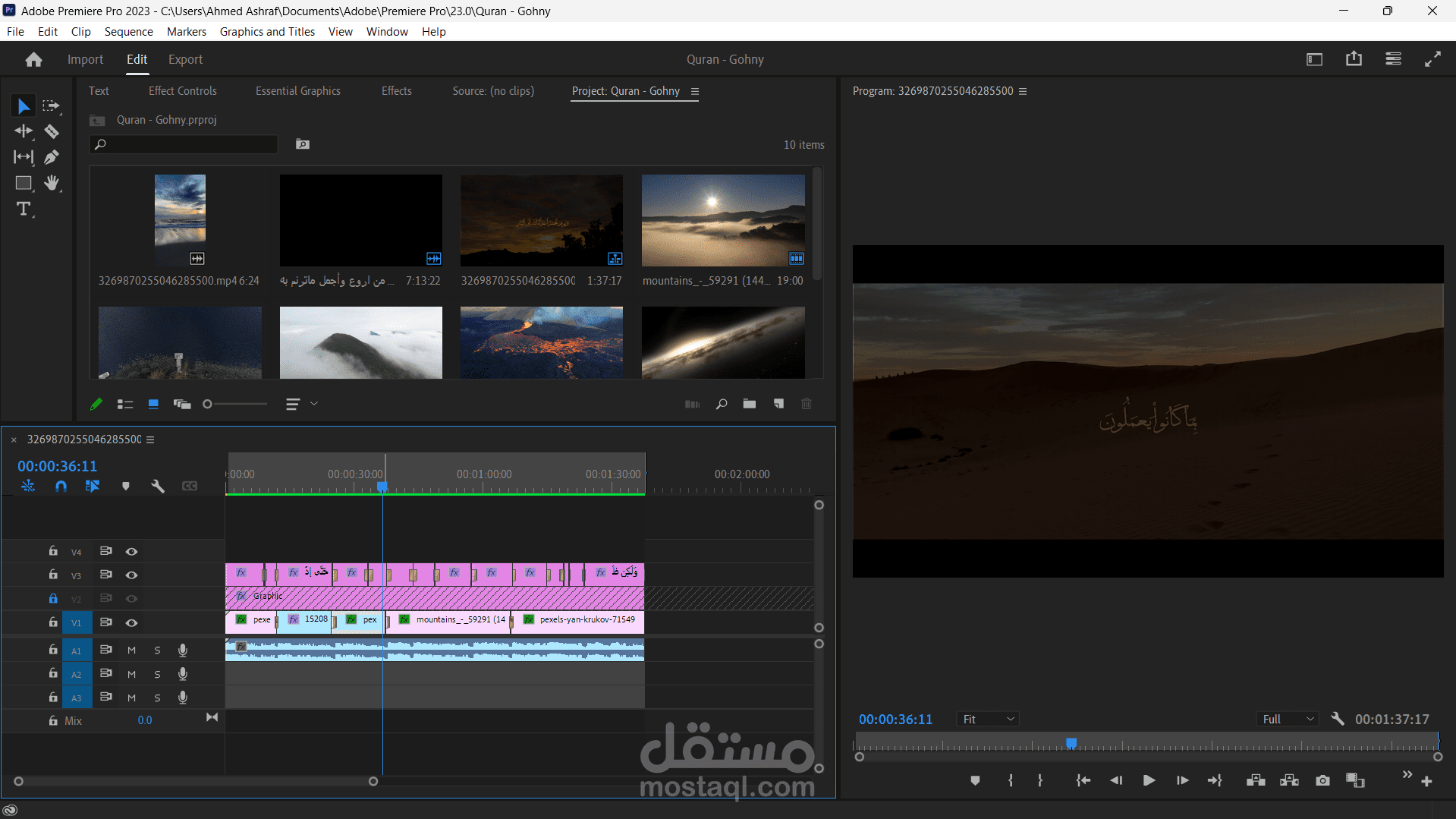The width and height of the screenshot is (1456, 819).
Task: Open timeline display settings wrench
Action: tap(158, 486)
